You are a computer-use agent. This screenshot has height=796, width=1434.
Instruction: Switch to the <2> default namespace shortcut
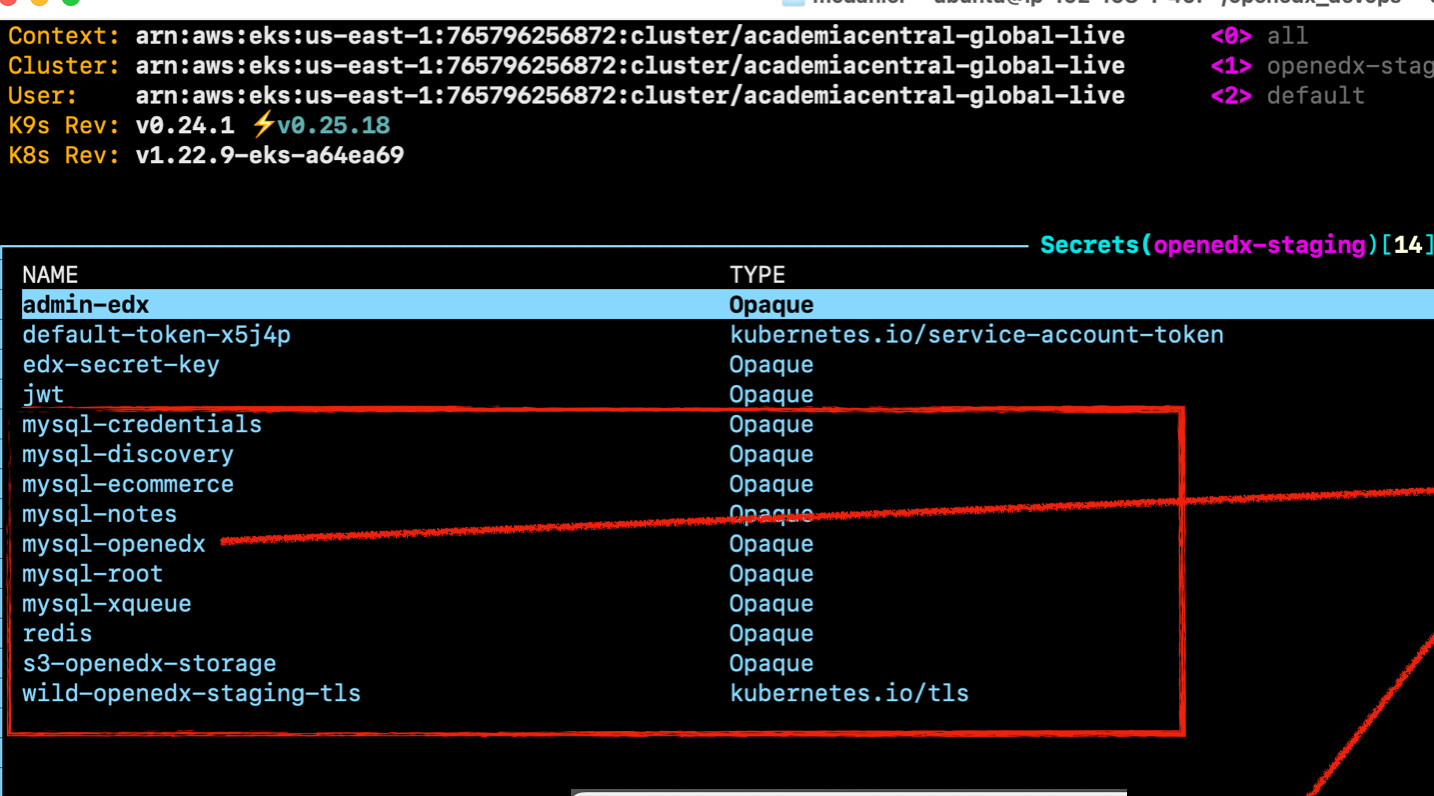click(x=1287, y=96)
